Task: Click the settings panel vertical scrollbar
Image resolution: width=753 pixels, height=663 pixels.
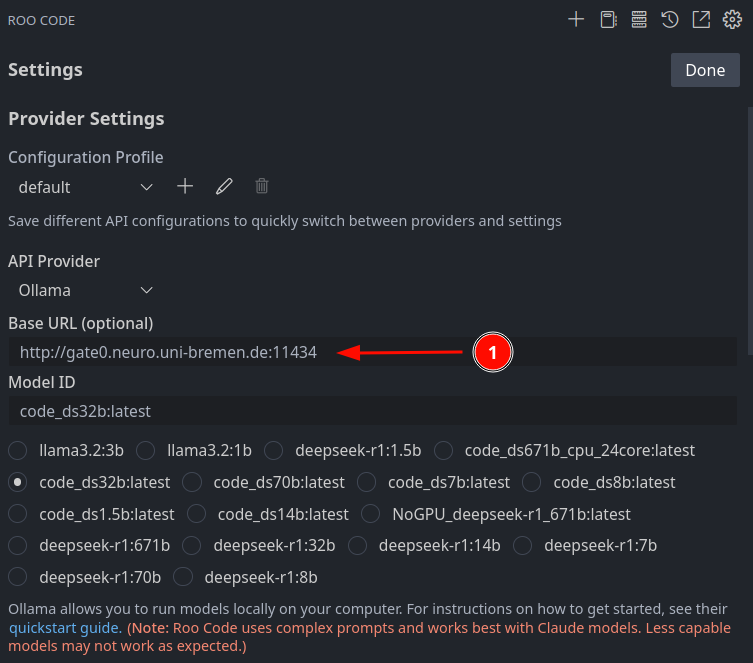Action: click(750, 230)
